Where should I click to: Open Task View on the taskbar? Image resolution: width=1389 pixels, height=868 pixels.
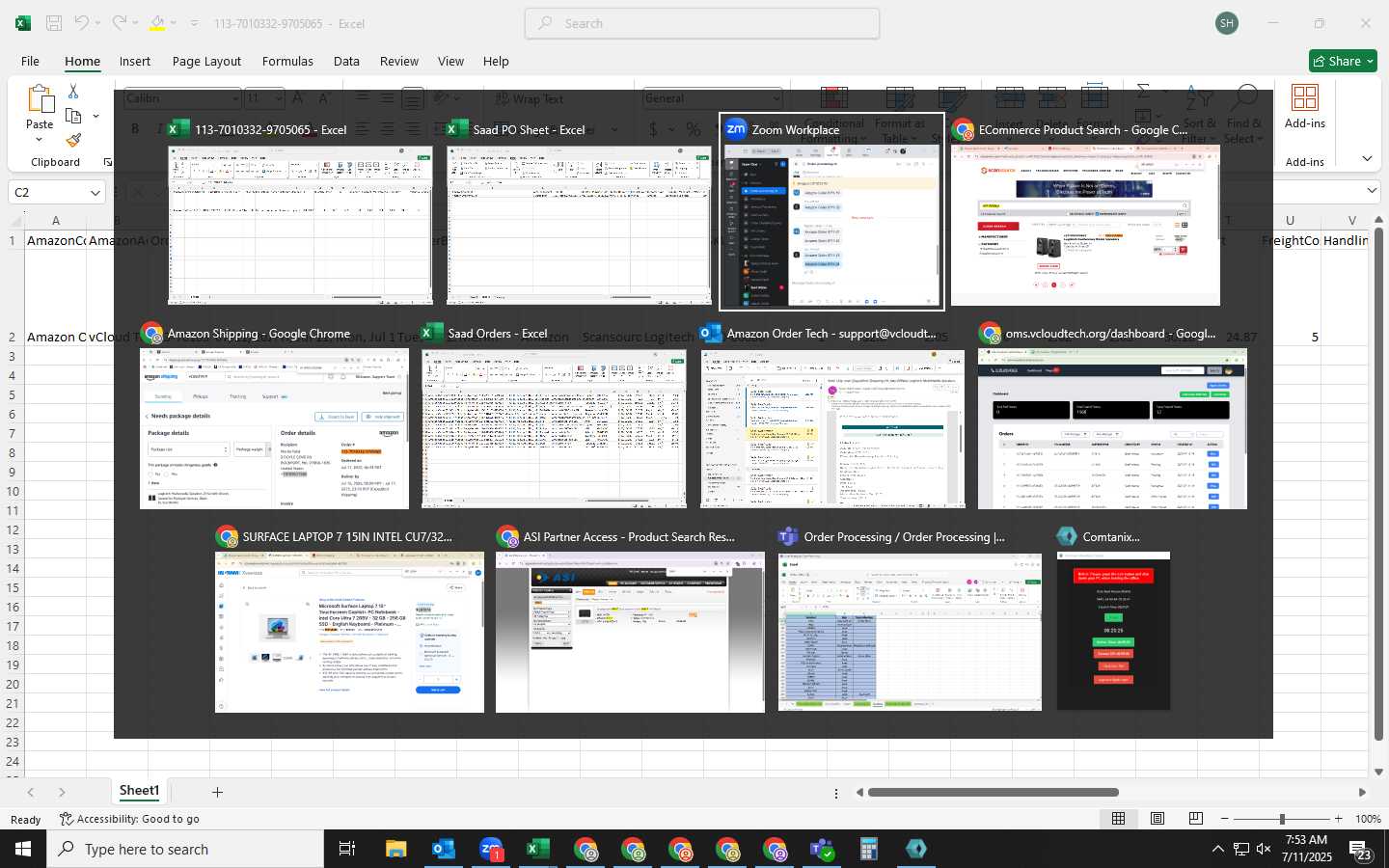(x=346, y=849)
